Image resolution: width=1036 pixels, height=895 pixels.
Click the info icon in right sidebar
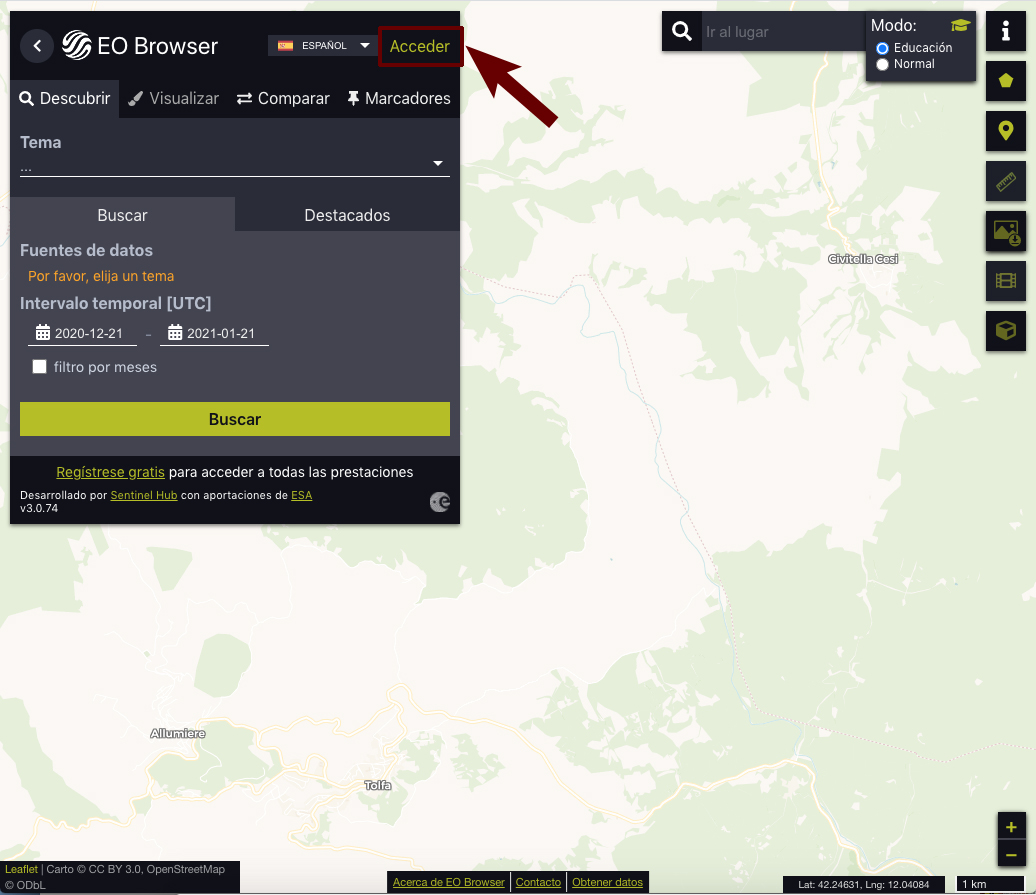[x=1006, y=32]
